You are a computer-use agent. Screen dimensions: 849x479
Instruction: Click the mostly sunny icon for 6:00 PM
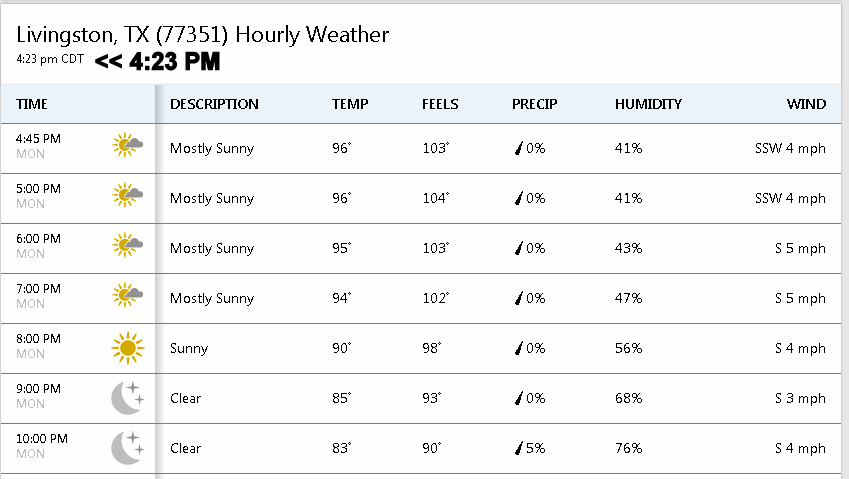coord(127,246)
